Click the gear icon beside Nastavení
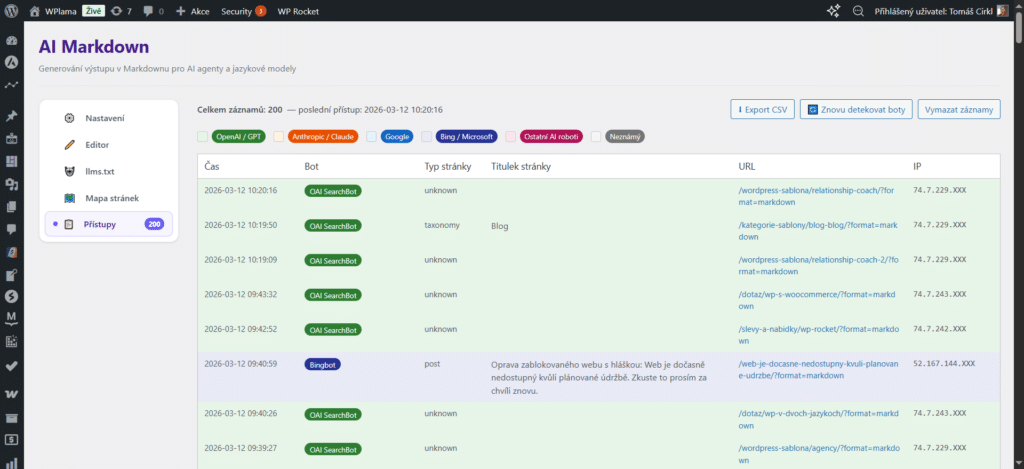The width and height of the screenshot is (1024, 469). tap(69, 118)
